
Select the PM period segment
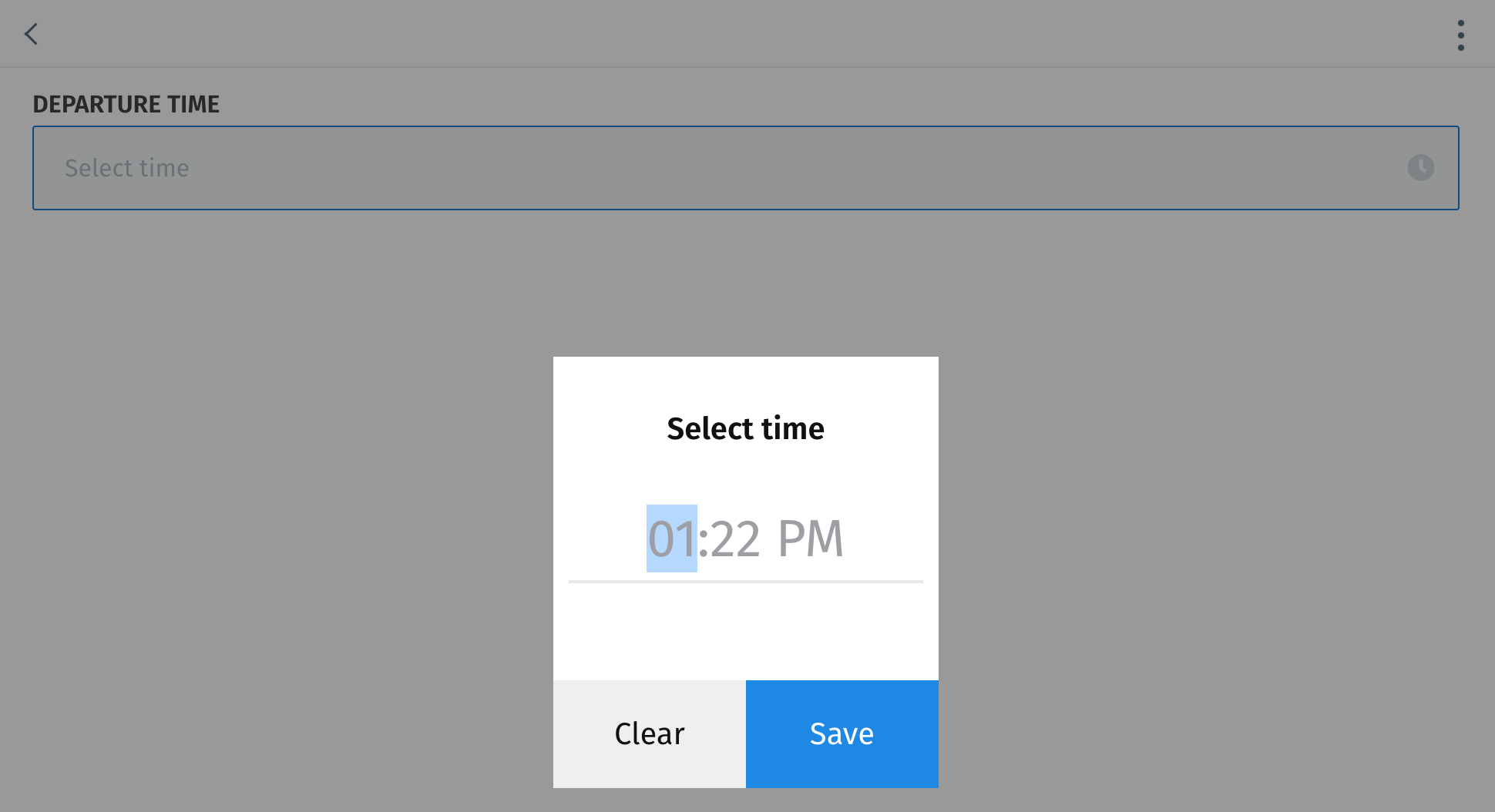click(810, 539)
